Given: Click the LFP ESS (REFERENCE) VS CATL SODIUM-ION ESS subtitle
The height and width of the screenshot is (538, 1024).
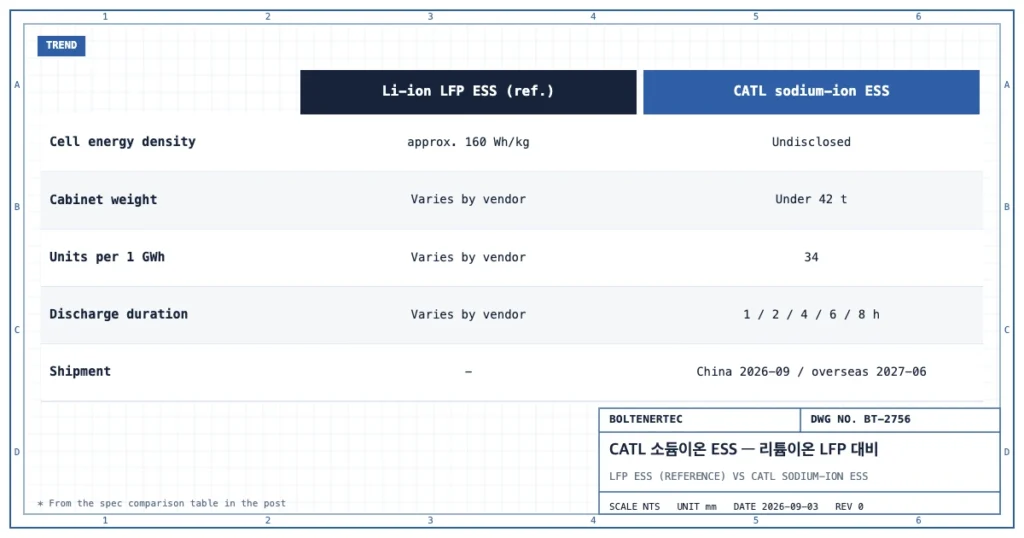Looking at the screenshot, I should tap(739, 477).
